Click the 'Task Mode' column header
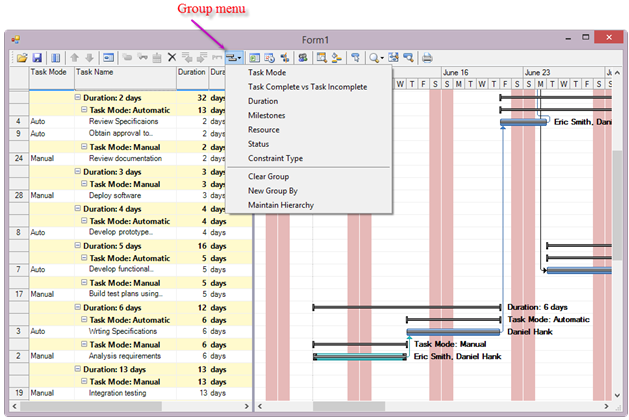629x420 pixels. [49, 72]
